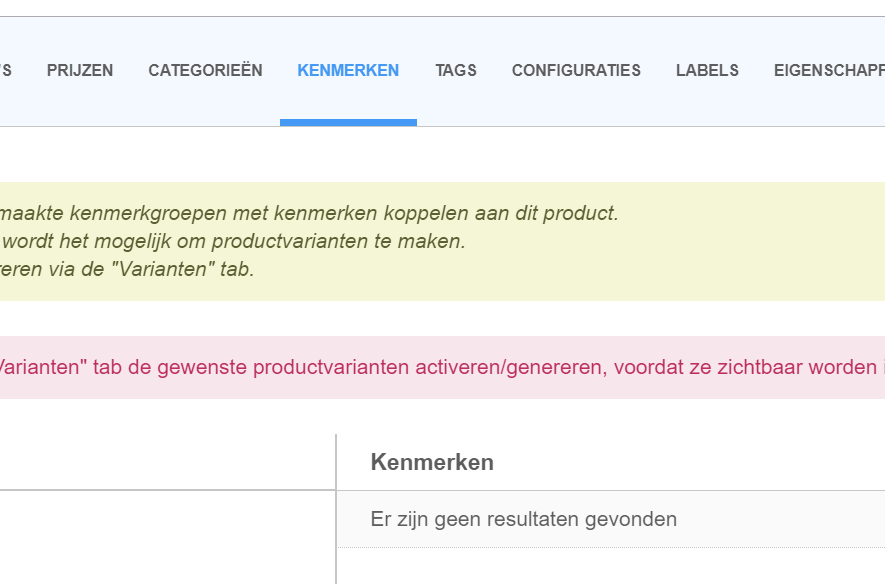Switch to the CATEGORIEËN tab
This screenshot has height=584, width=885.
(205, 70)
